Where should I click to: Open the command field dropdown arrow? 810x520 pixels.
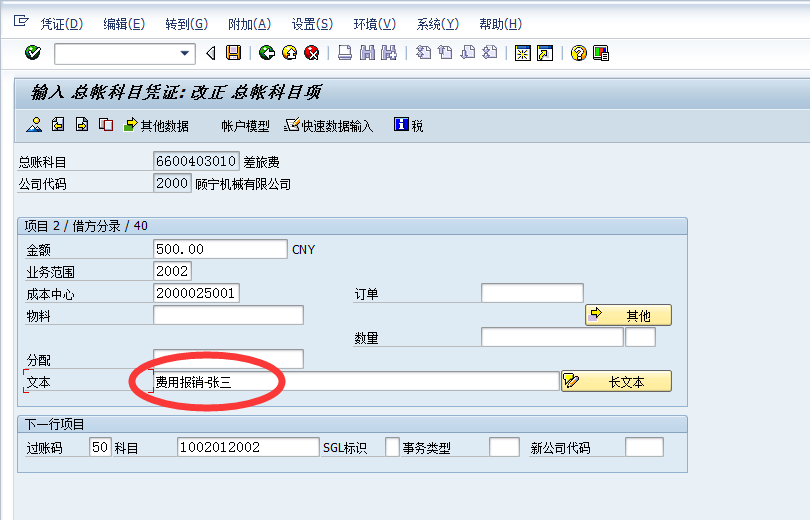point(184,53)
